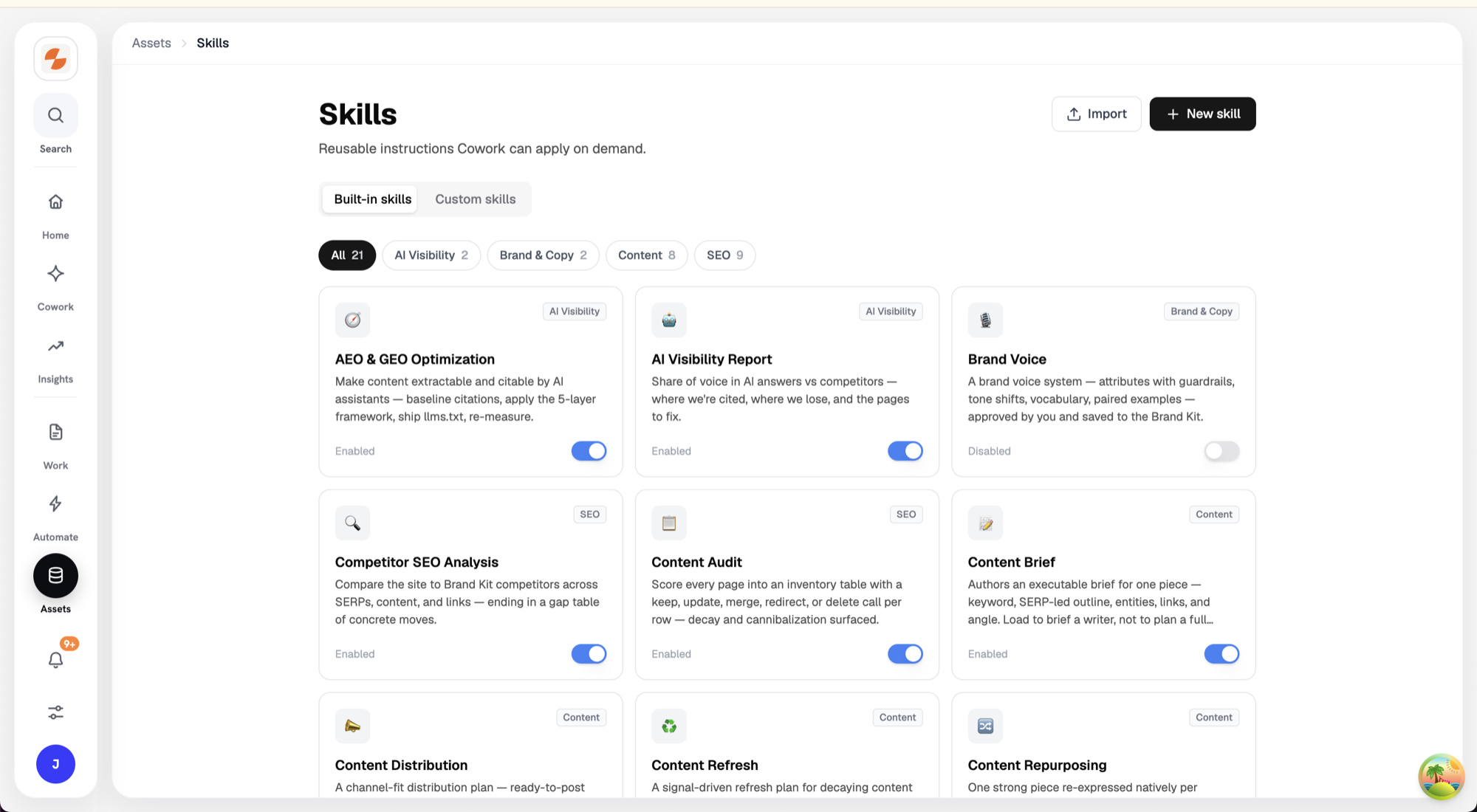The image size is (1477, 812).
Task: Disable AI Visibility Report skill toggle
Action: [x=905, y=451]
